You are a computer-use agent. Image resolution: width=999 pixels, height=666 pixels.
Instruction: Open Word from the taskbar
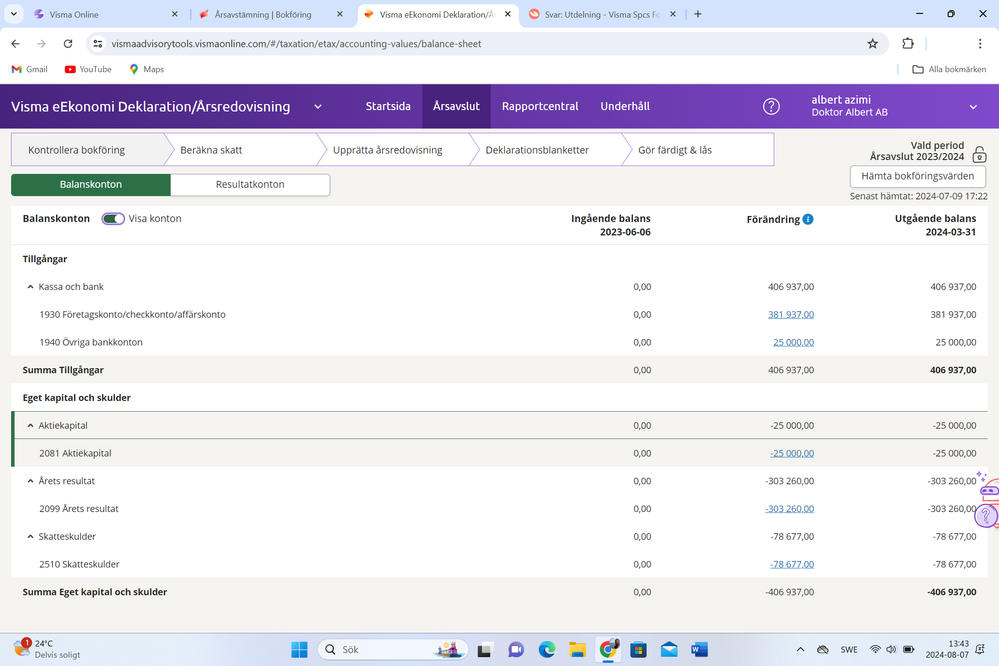point(699,649)
